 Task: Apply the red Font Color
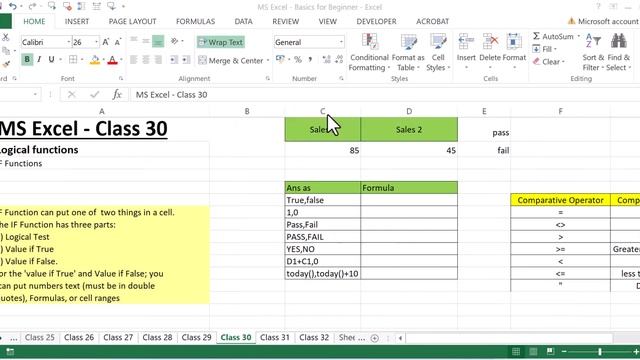point(113,60)
